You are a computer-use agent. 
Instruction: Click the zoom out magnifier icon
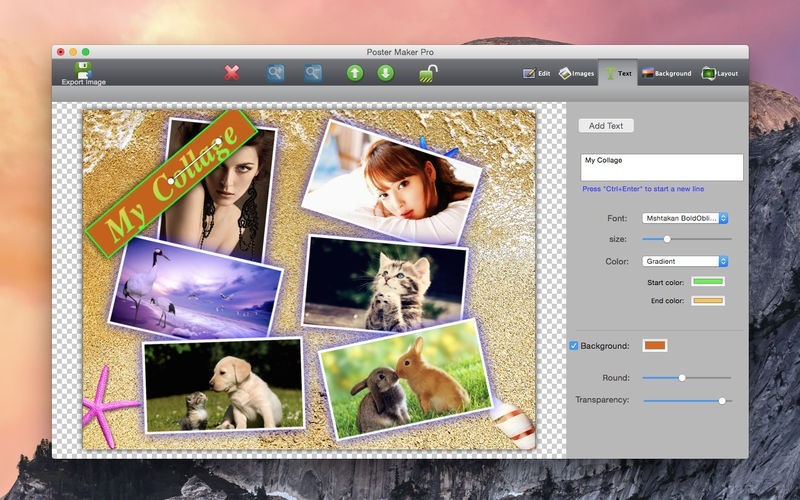[x=313, y=72]
